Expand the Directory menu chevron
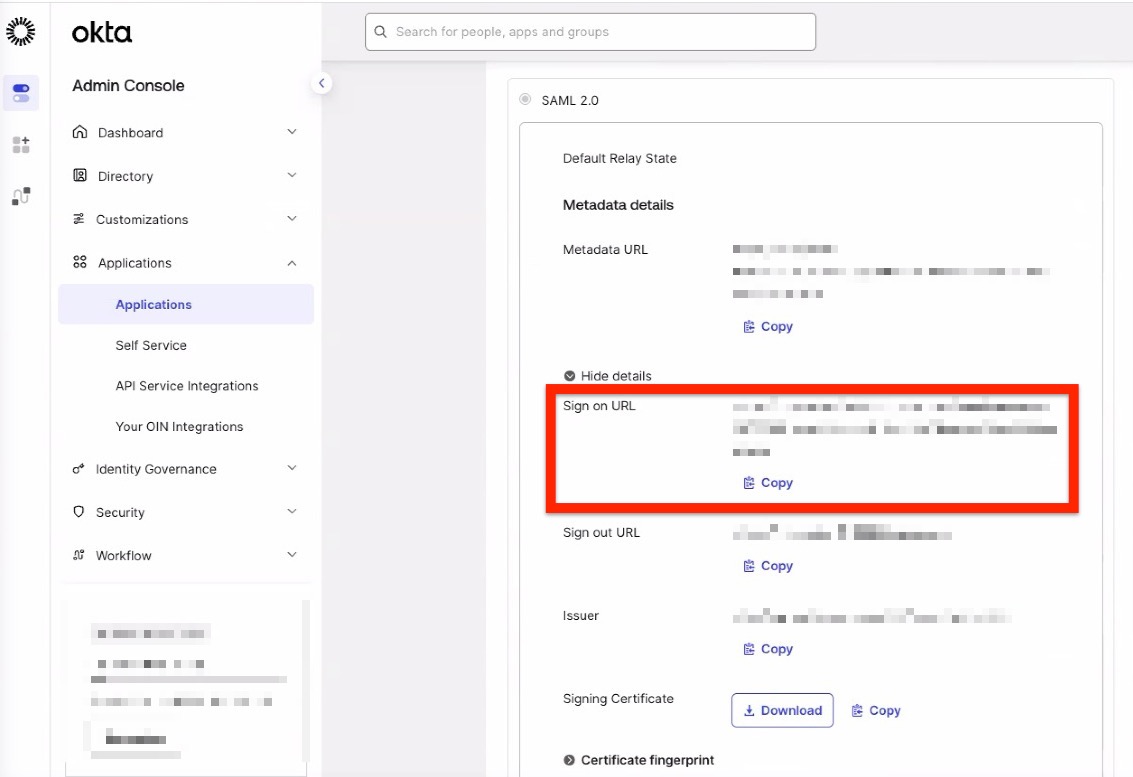 [292, 175]
